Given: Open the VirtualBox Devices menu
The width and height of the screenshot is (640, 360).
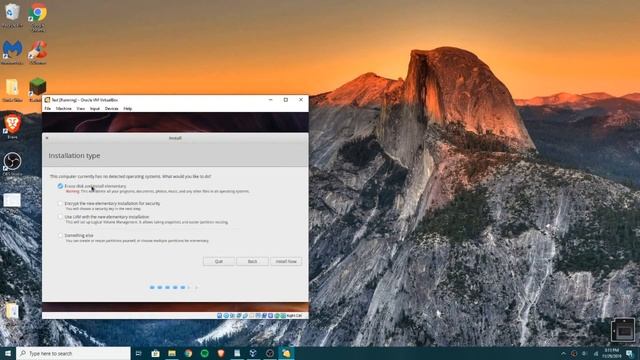Looking at the screenshot, I should (x=111, y=109).
